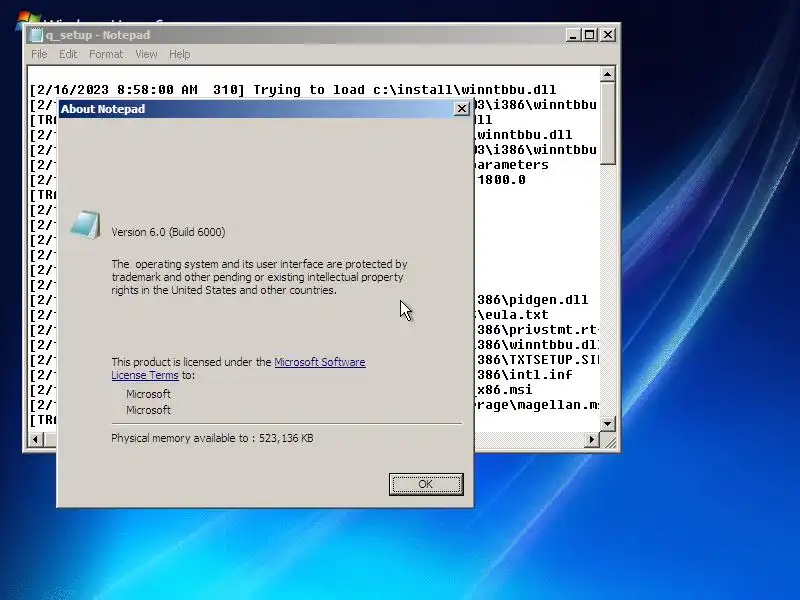Open the Edit menu in Notepad
Viewport: 800px width, 600px height.
pyautogui.click(x=68, y=54)
